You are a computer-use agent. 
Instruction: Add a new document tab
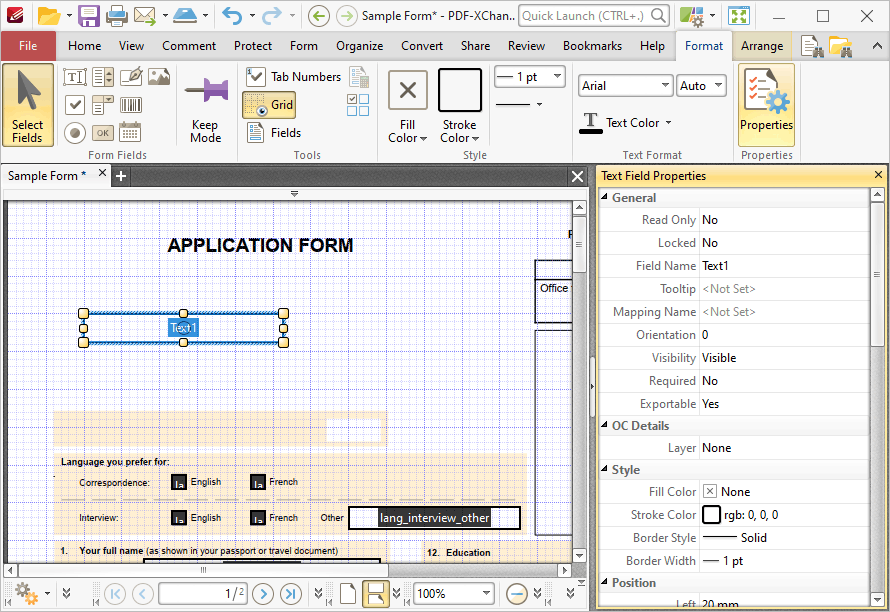point(120,176)
